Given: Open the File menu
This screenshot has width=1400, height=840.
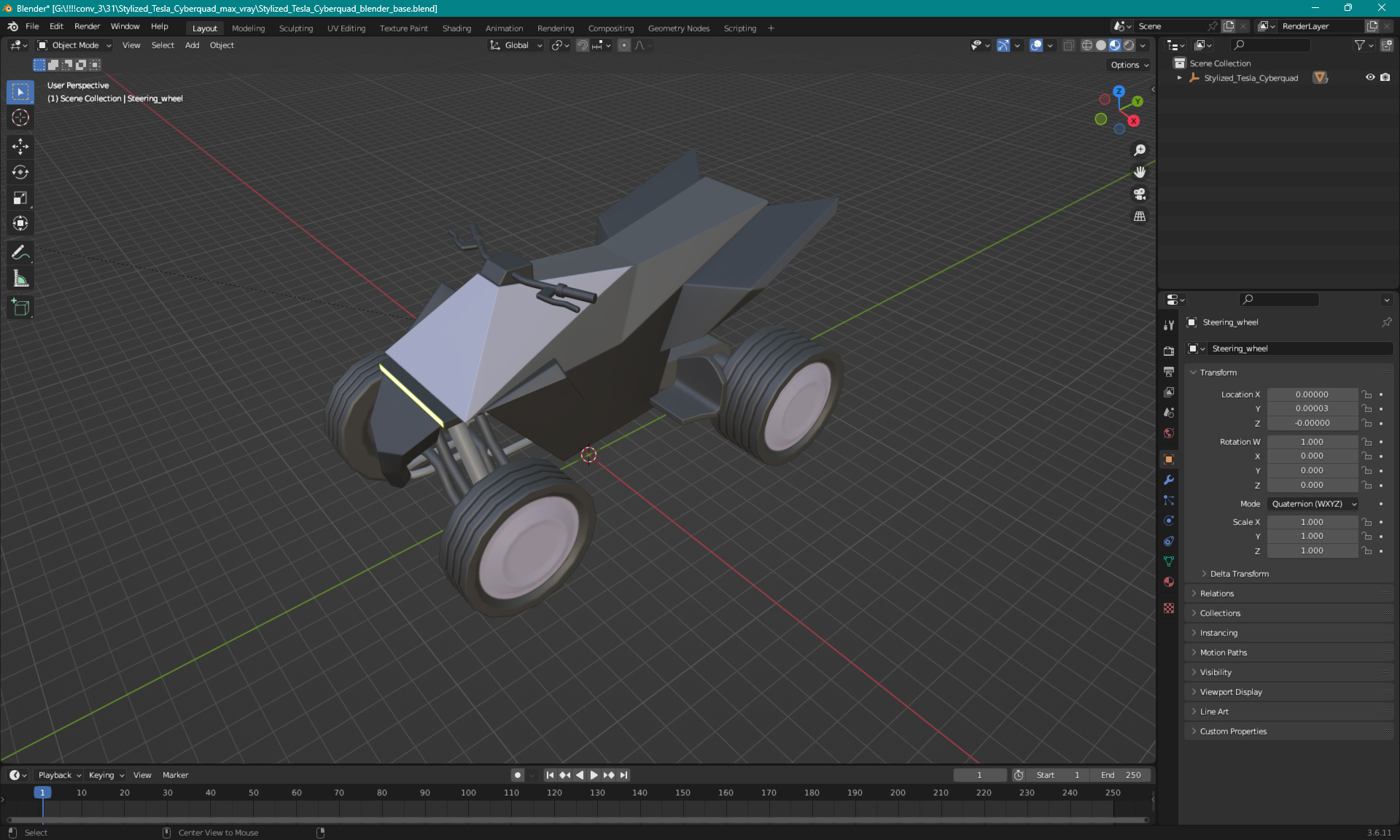Looking at the screenshot, I should 32,26.
